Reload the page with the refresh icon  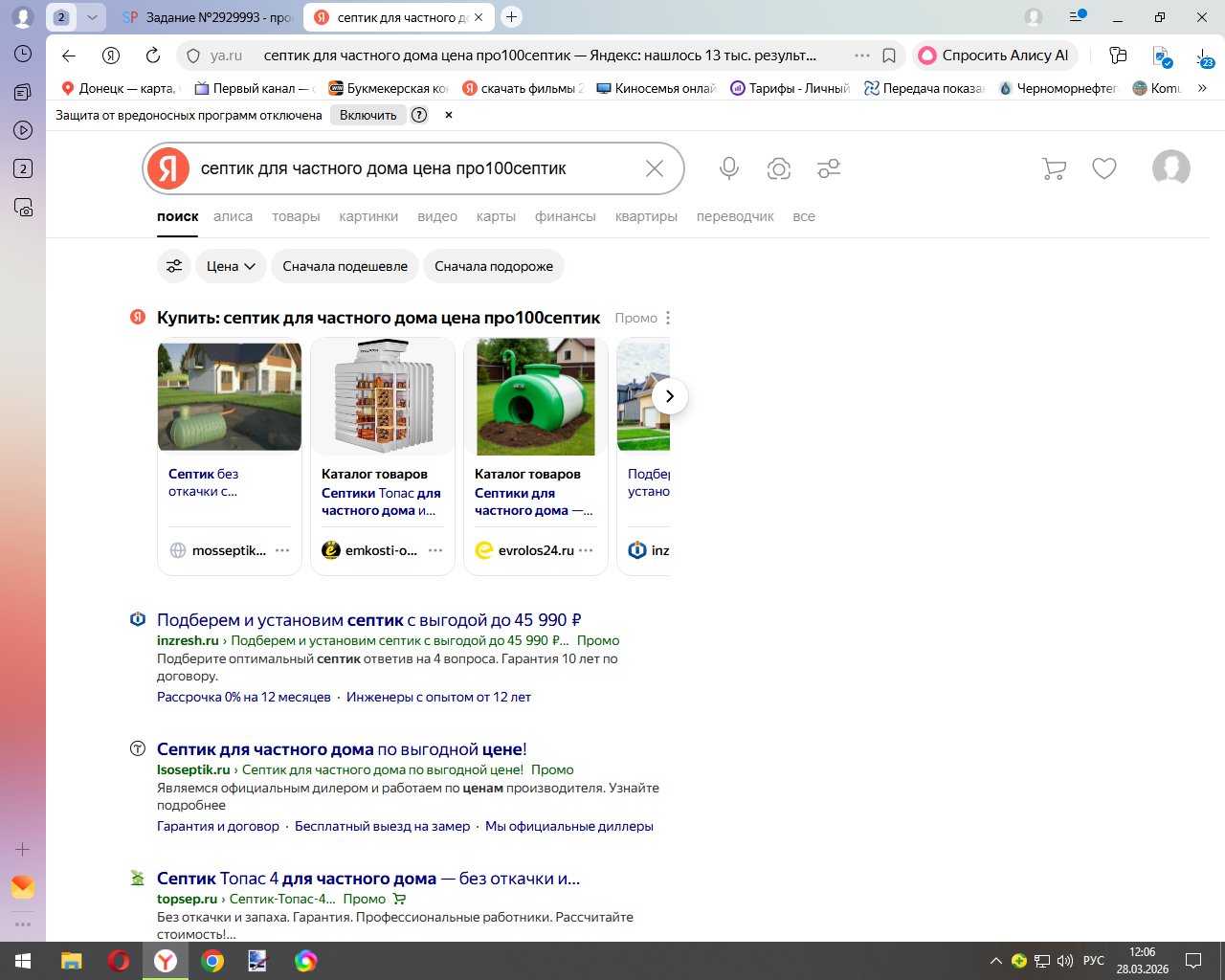click(x=153, y=56)
